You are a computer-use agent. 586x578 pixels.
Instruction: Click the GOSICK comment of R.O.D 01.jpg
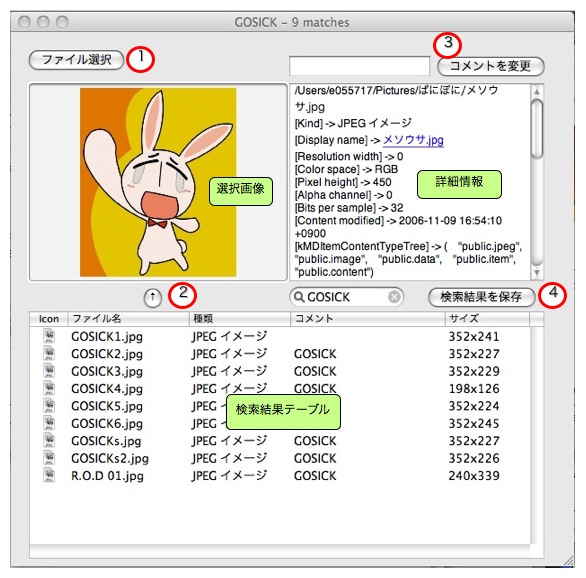(315, 476)
